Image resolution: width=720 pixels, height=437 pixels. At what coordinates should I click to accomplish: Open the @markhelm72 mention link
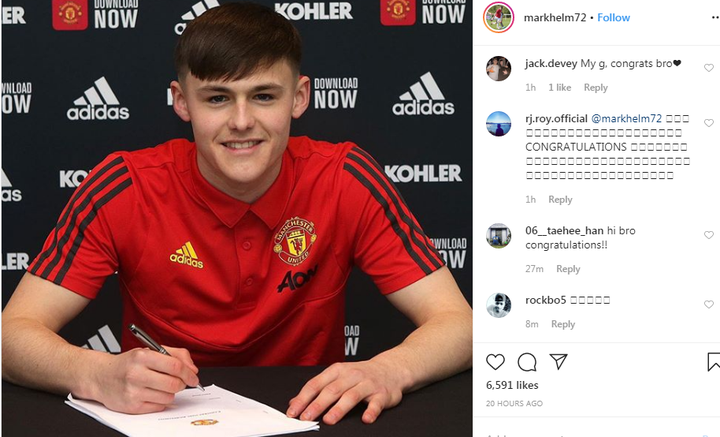click(x=626, y=118)
